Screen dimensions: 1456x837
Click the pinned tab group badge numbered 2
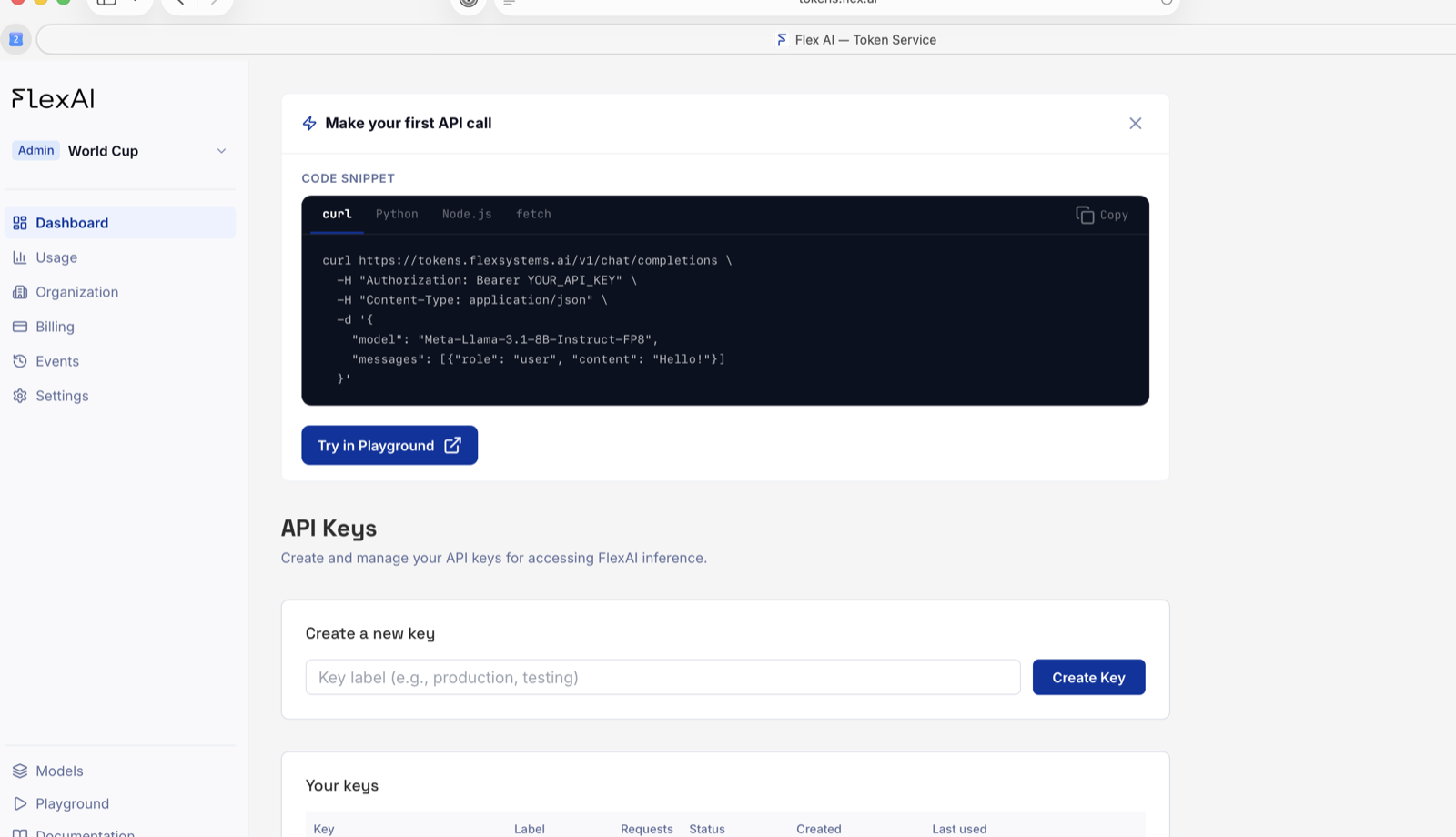point(15,39)
